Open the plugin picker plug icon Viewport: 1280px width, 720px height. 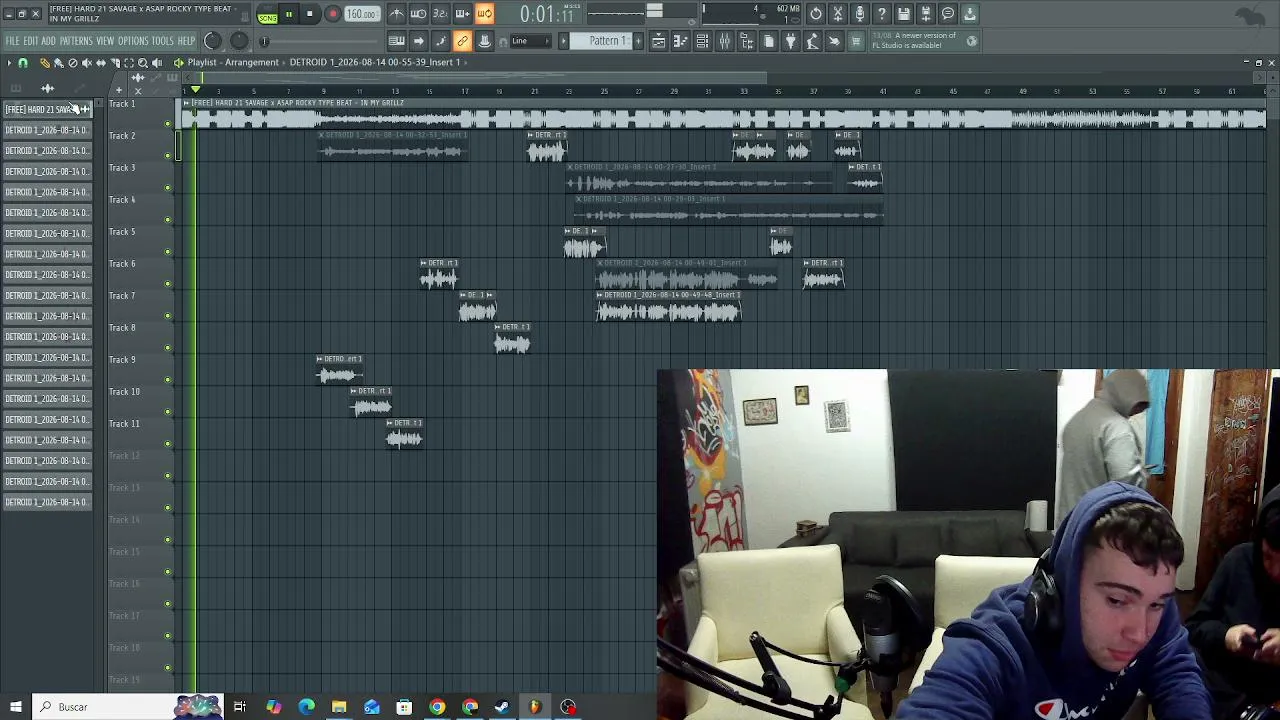click(x=791, y=41)
